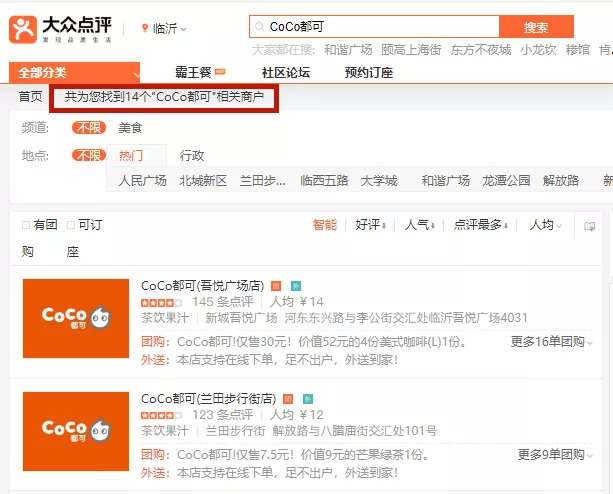Screen dimensions: 613x494
Task: Enable the 有团 filter checkbox
Action: (x=27, y=225)
